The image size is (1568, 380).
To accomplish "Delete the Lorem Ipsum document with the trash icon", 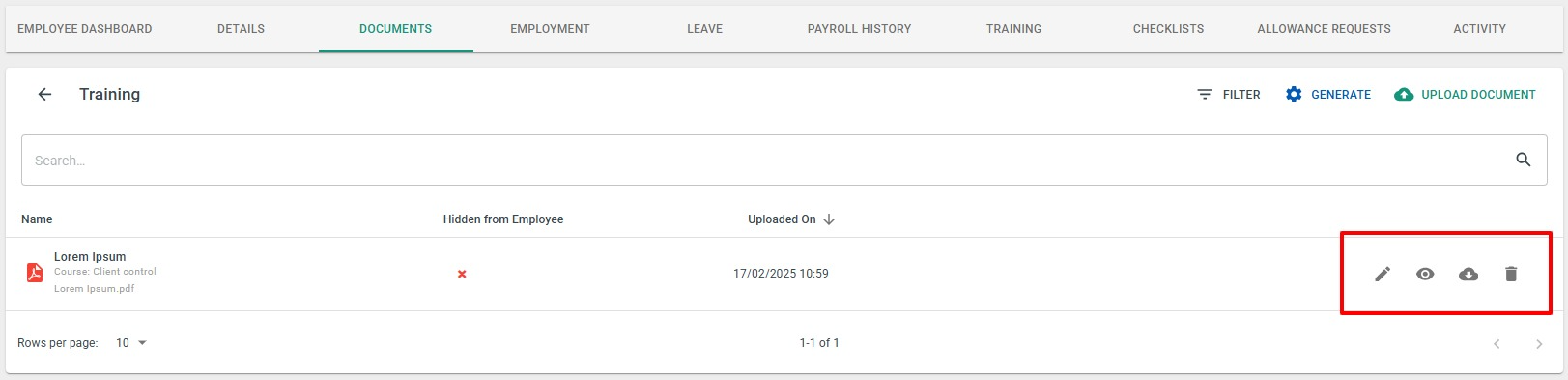I will 1511,274.
